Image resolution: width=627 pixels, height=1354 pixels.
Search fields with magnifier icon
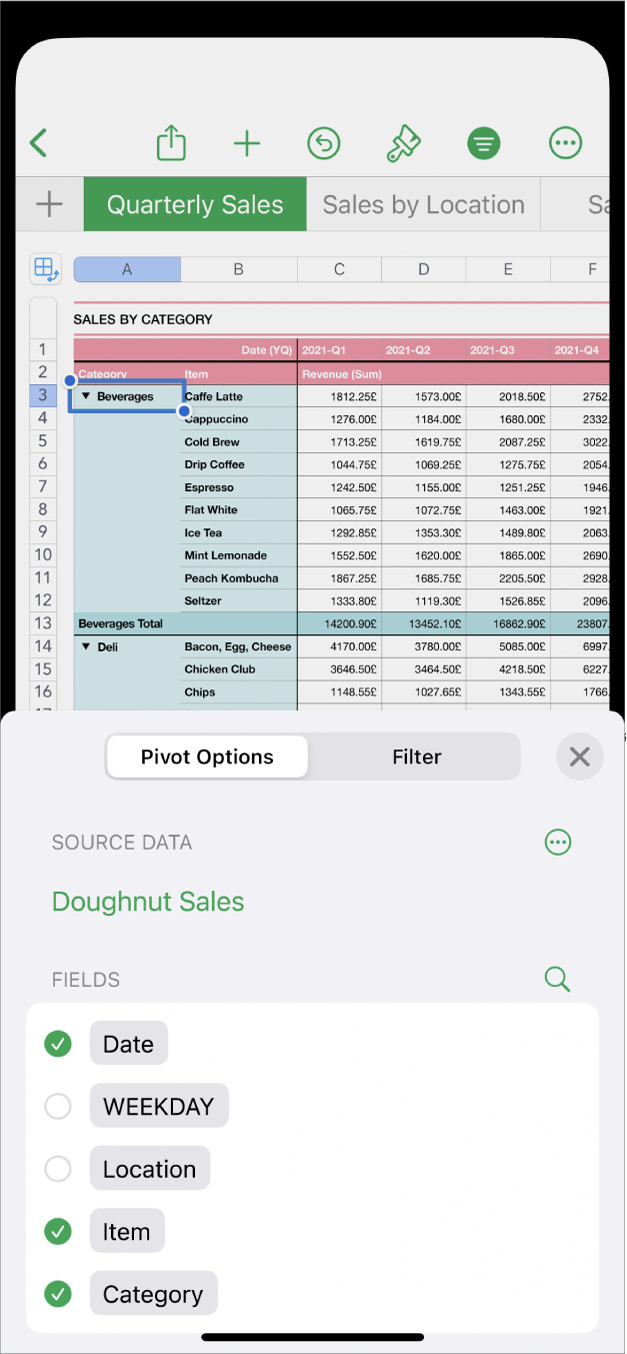click(557, 979)
